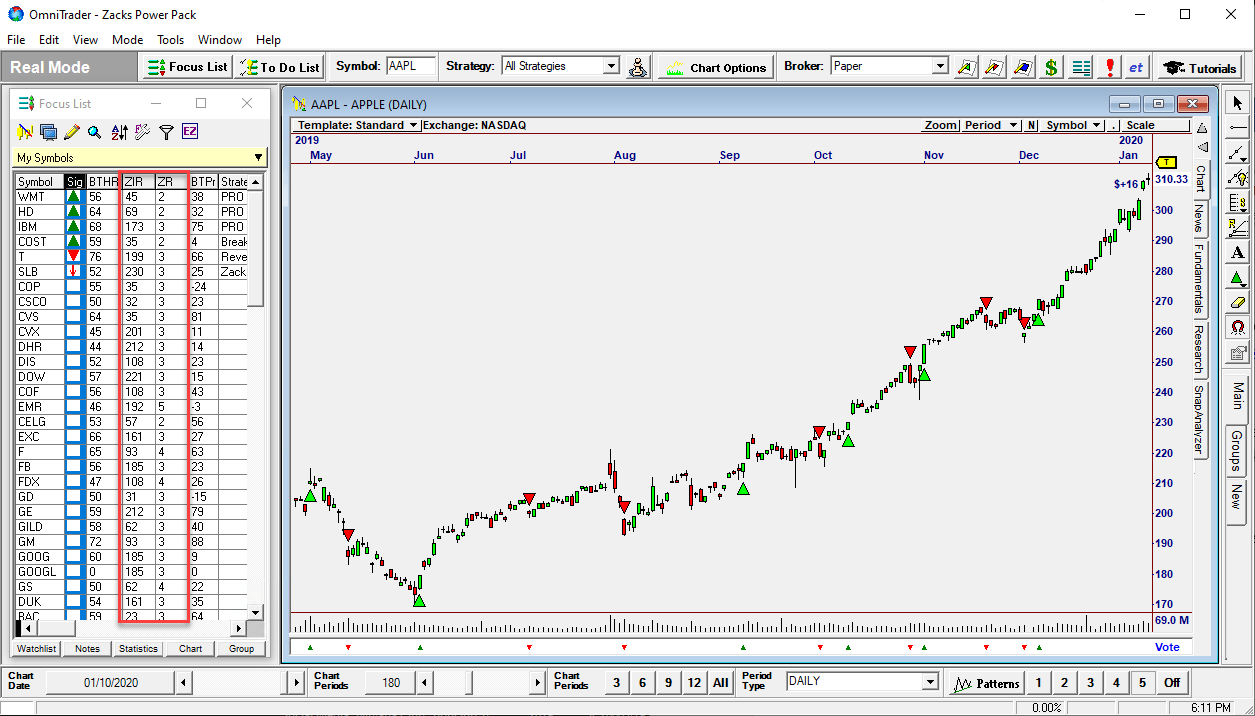Select the horizontal line drawing tool
The width and height of the screenshot is (1255, 716).
[x=1238, y=127]
